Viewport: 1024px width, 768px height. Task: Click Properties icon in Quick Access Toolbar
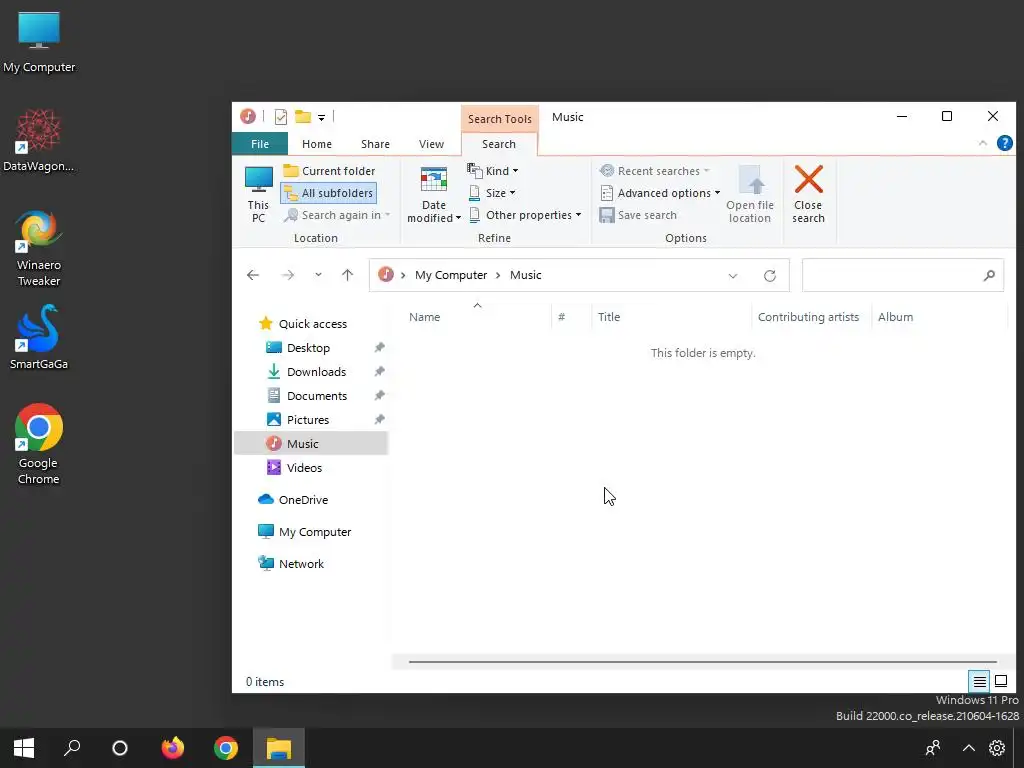[x=281, y=117]
